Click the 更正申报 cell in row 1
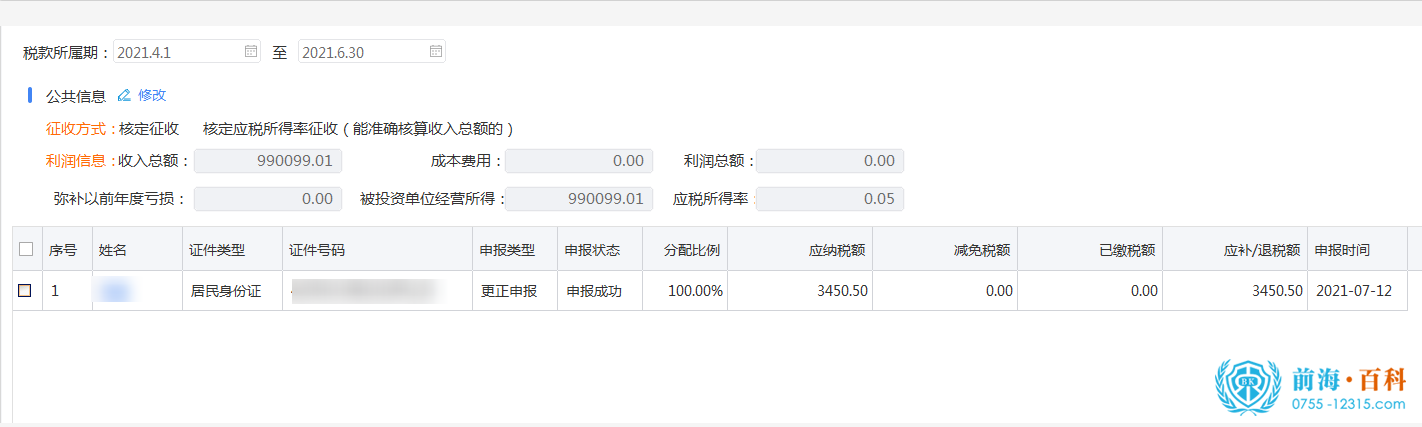1422x427 pixels. 509,292
